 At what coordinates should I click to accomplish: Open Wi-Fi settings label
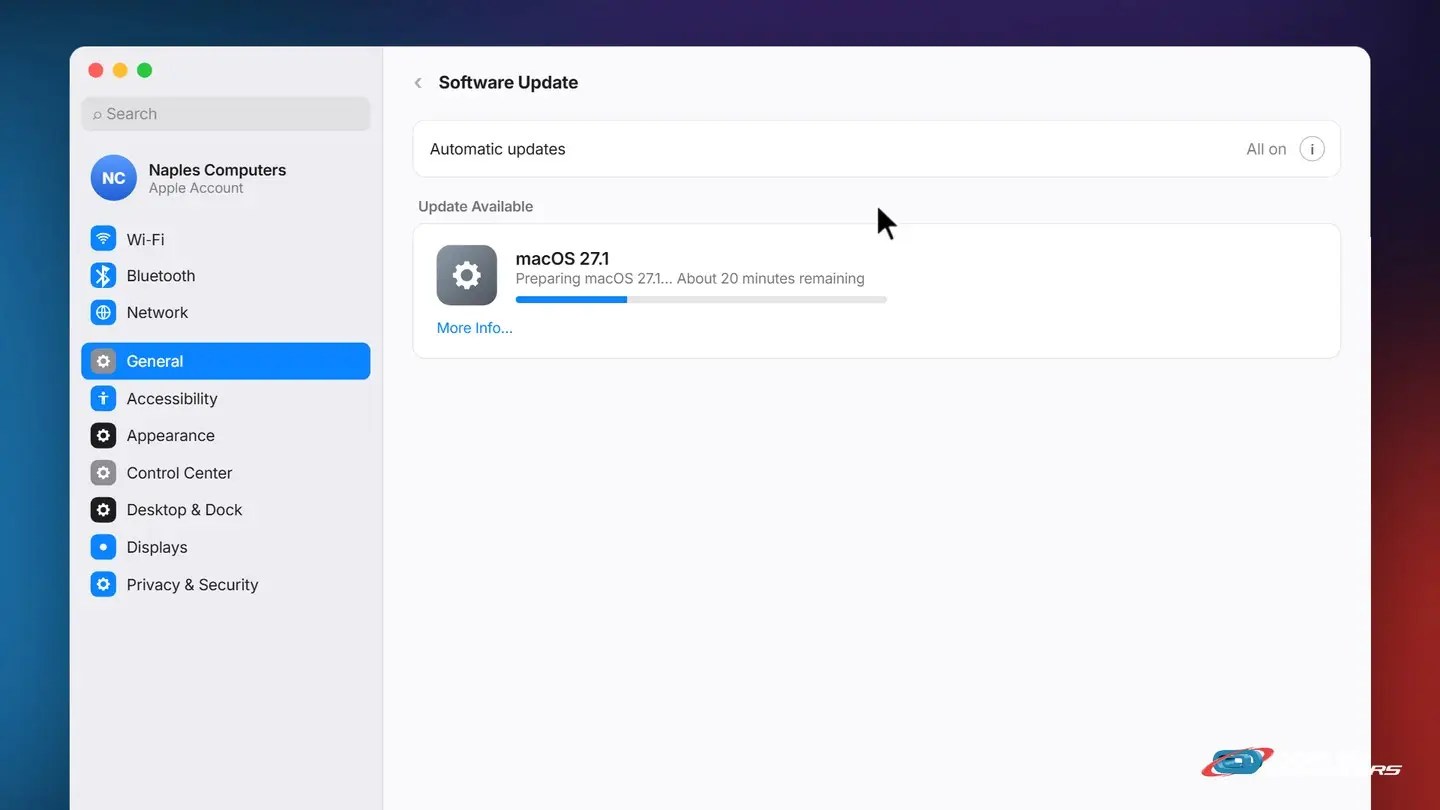click(x=146, y=239)
